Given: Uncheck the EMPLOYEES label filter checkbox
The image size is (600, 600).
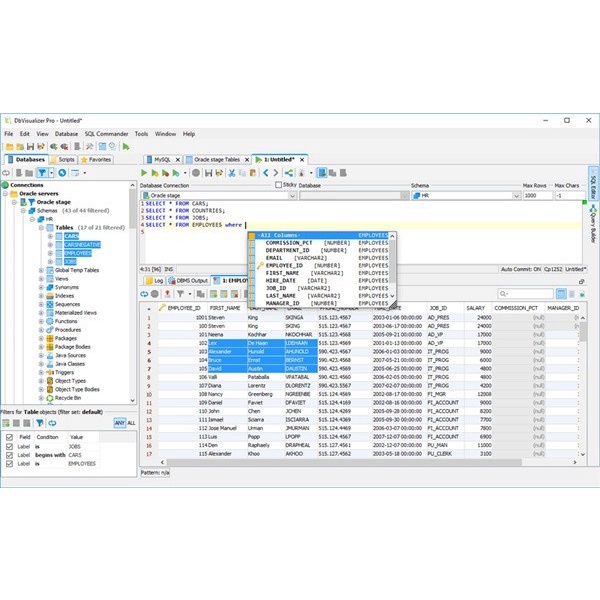Looking at the screenshot, I should (9, 464).
